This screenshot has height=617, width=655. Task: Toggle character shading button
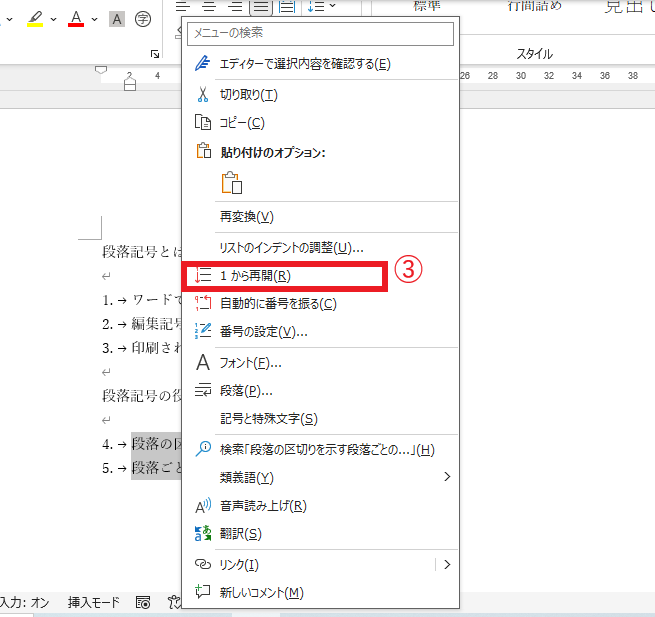pyautogui.click(x=117, y=19)
